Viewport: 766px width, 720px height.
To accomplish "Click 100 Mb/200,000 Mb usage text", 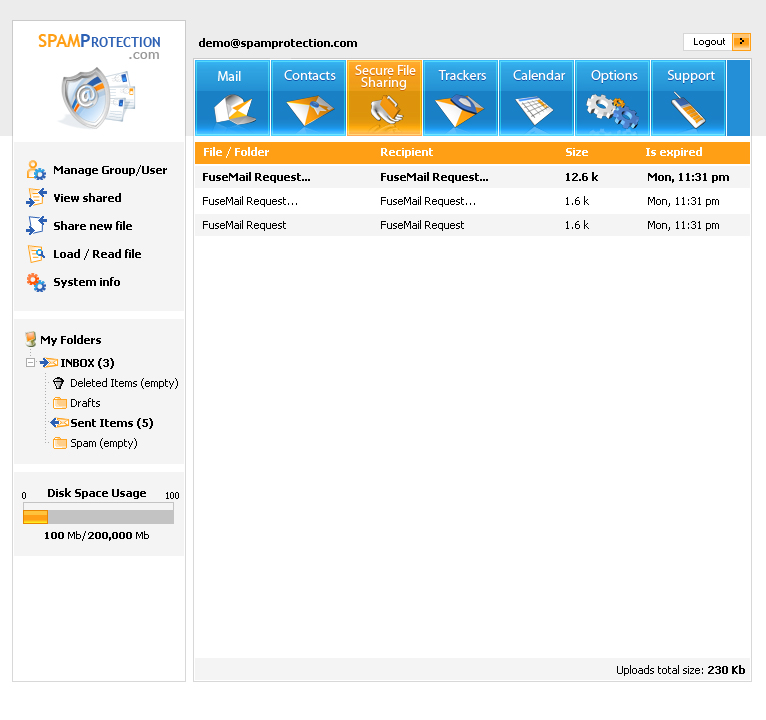I will [97, 535].
